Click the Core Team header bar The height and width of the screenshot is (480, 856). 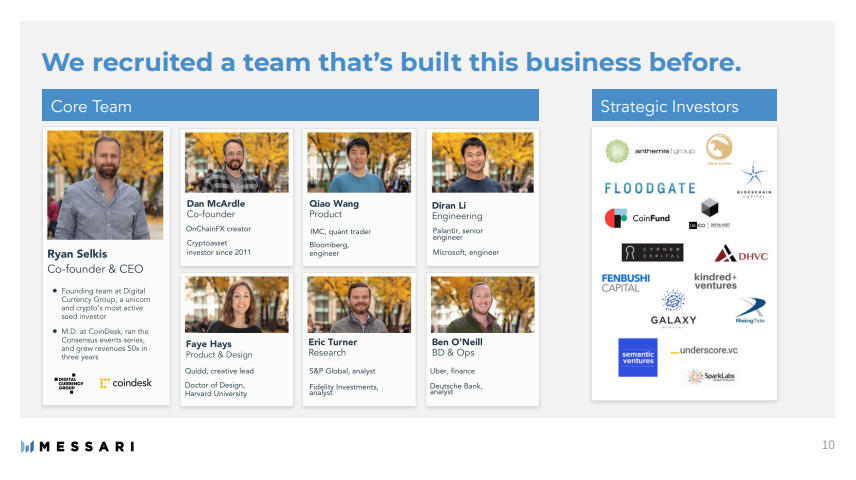290,105
